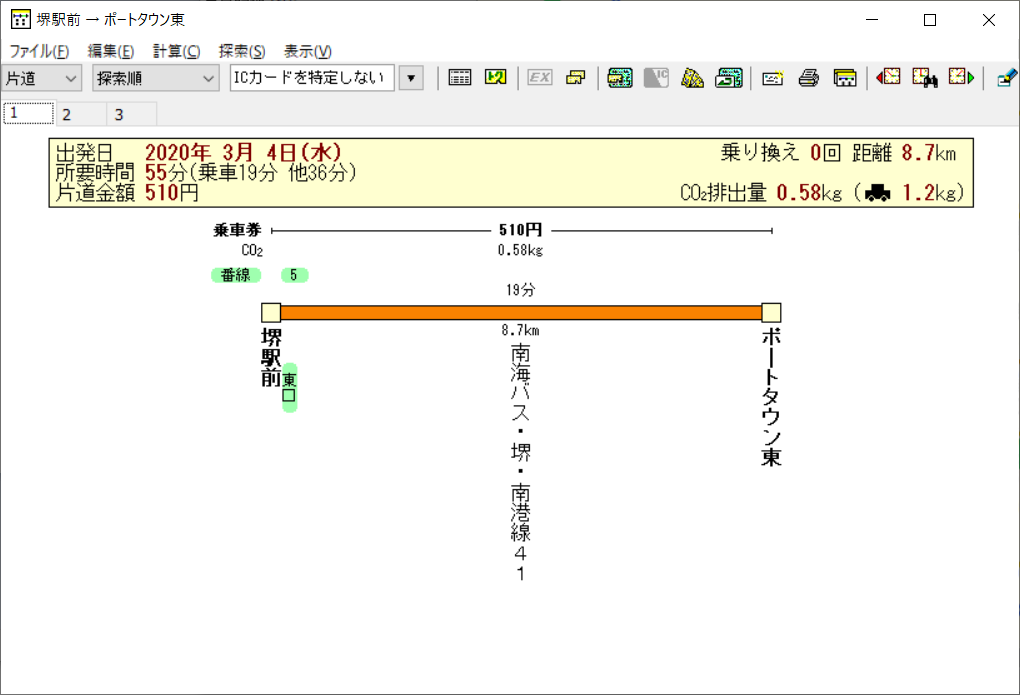Click the green pass icon with arrow

pos(729,77)
